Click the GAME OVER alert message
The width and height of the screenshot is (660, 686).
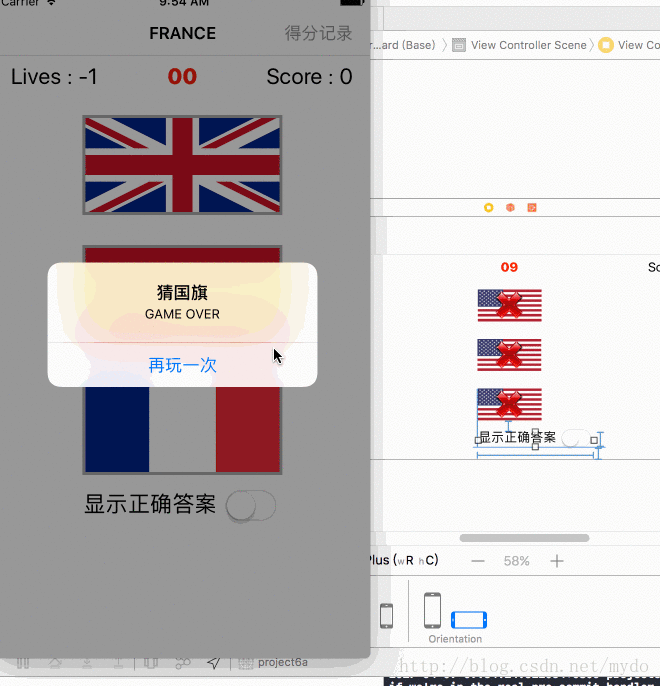pos(182,314)
